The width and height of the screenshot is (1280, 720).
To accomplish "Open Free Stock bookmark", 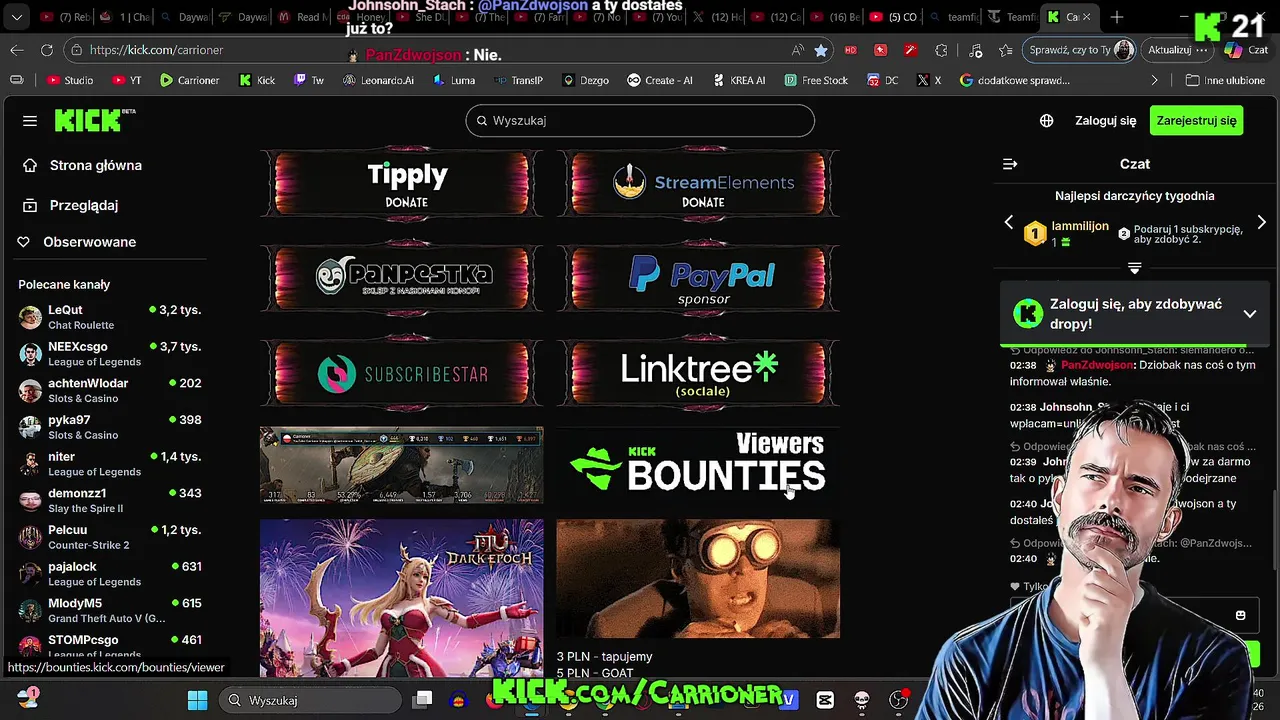I will click(816, 80).
